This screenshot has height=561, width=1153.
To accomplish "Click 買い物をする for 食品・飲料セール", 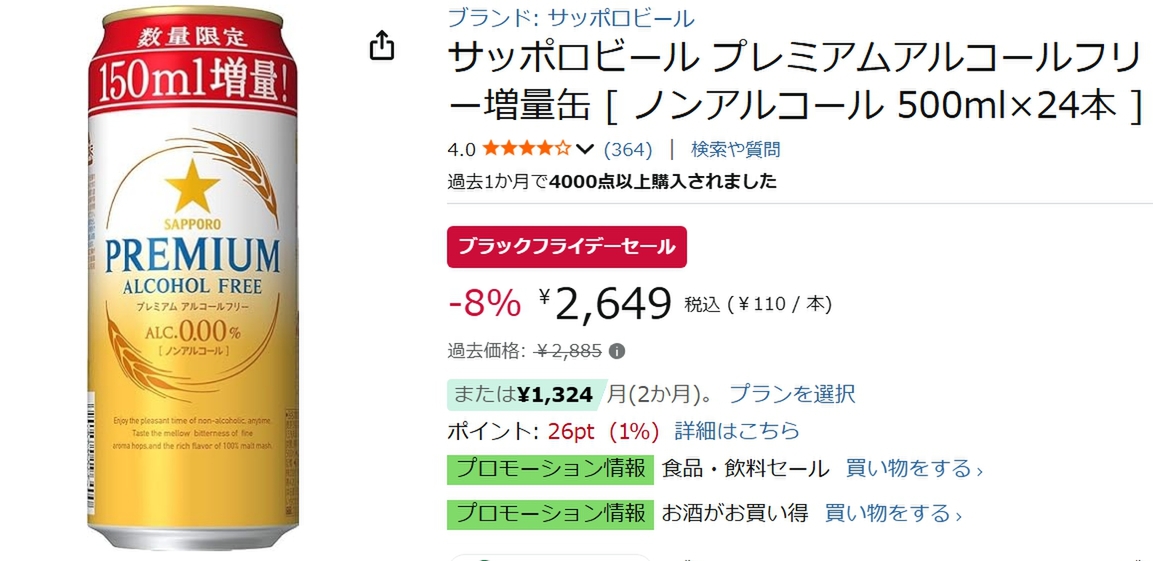I will coord(914,469).
